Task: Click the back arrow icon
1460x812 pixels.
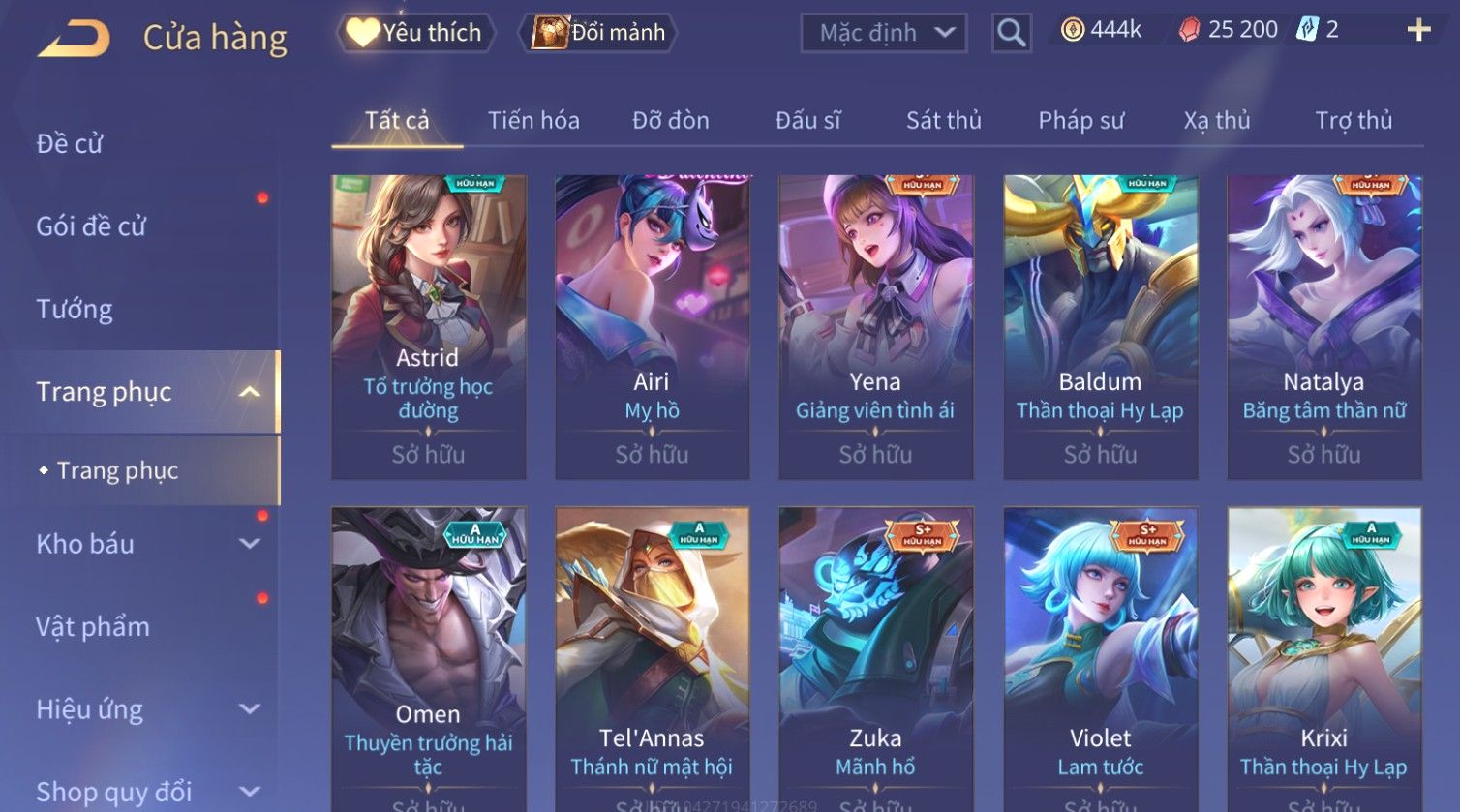Action: [x=74, y=39]
